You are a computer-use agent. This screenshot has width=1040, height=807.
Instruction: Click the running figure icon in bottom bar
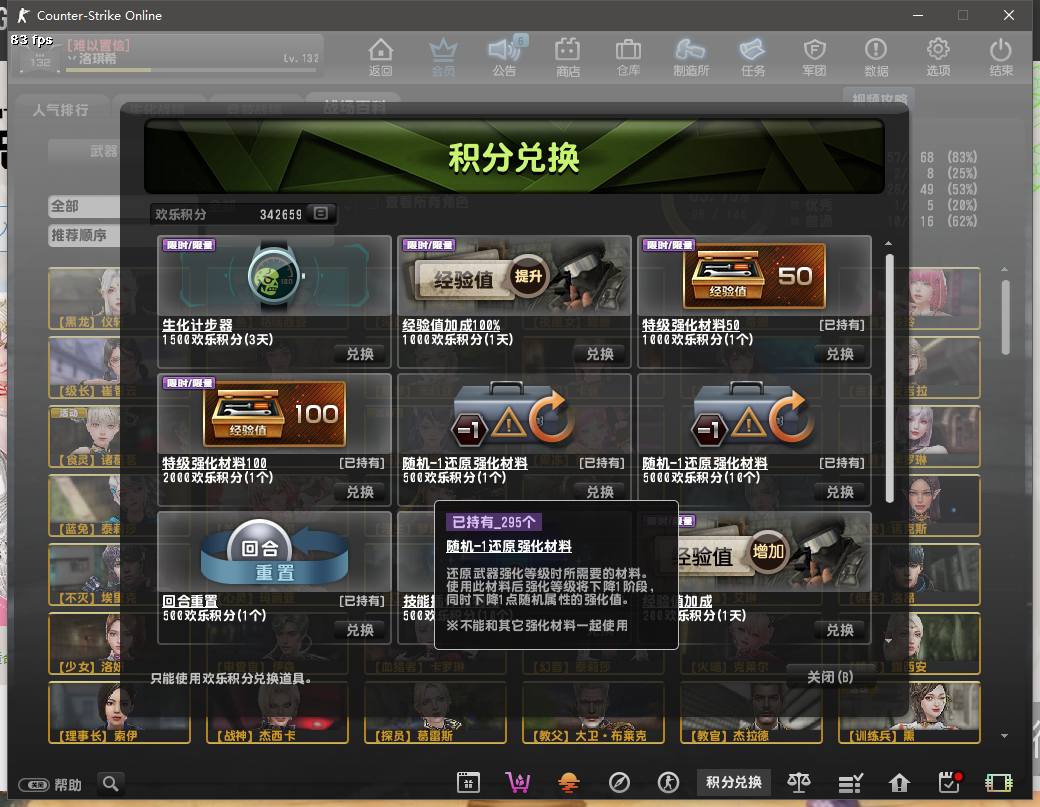point(668,782)
